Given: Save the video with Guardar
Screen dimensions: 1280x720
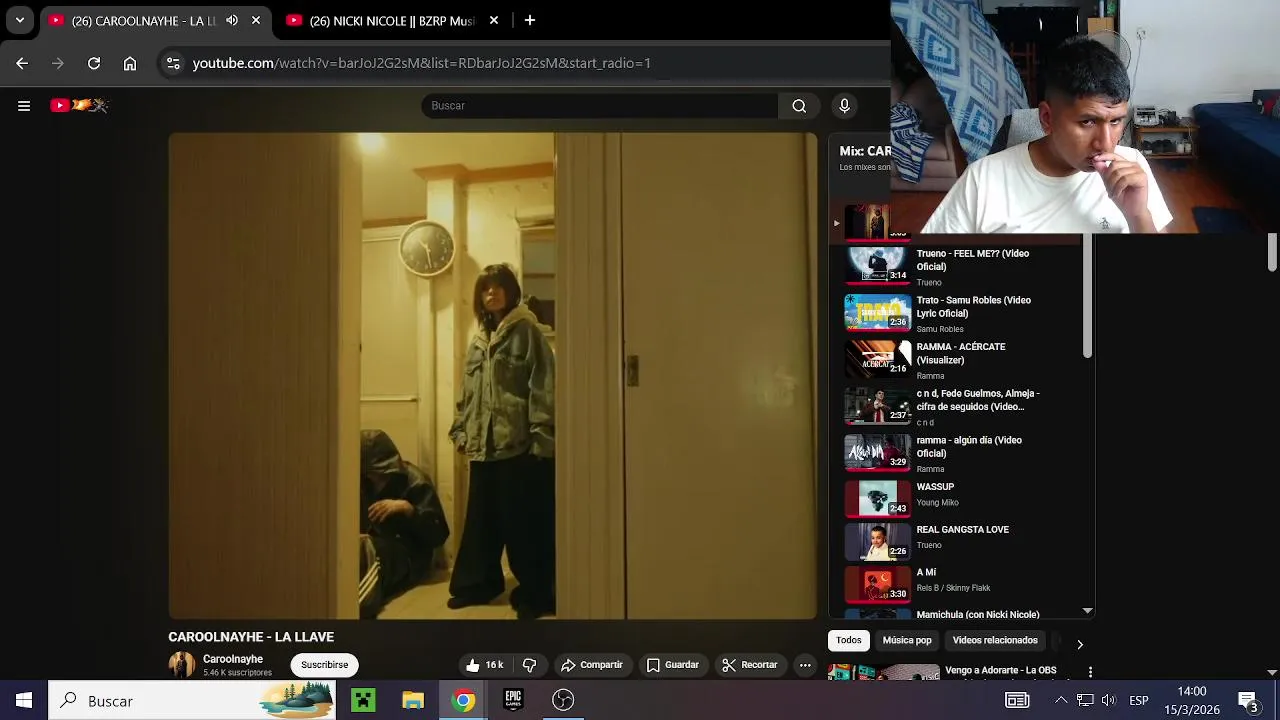Looking at the screenshot, I should (x=672, y=665).
